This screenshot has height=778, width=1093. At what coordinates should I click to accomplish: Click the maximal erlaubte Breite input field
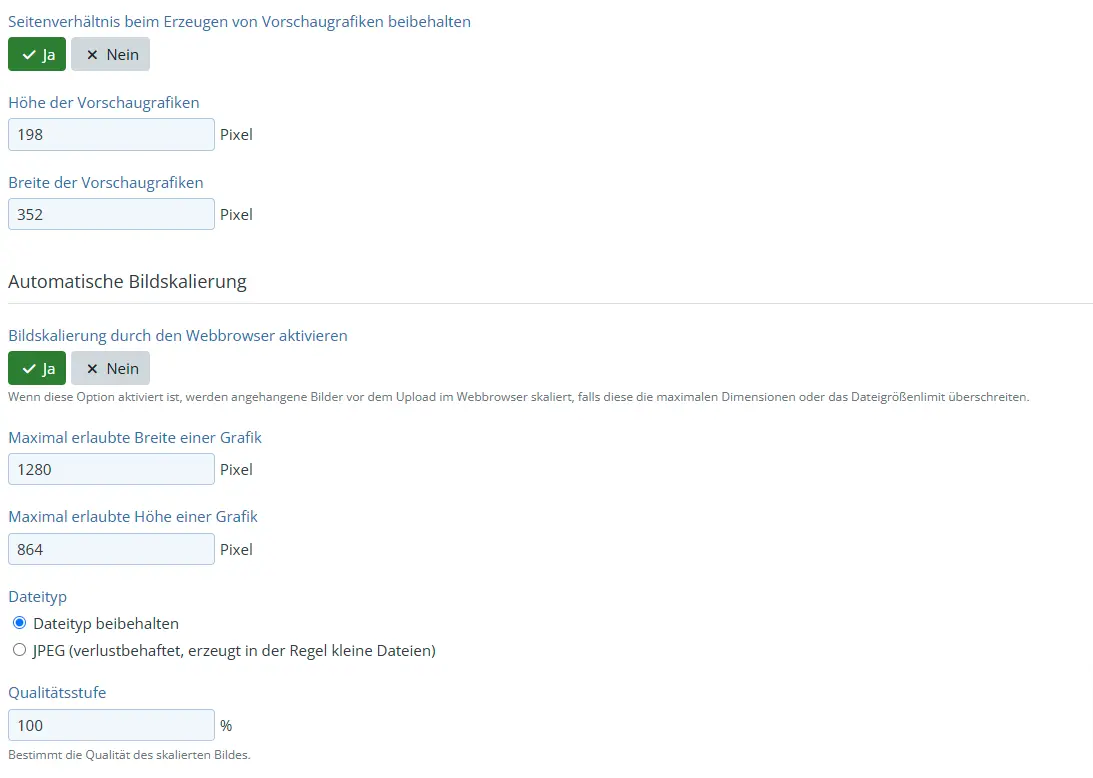111,469
